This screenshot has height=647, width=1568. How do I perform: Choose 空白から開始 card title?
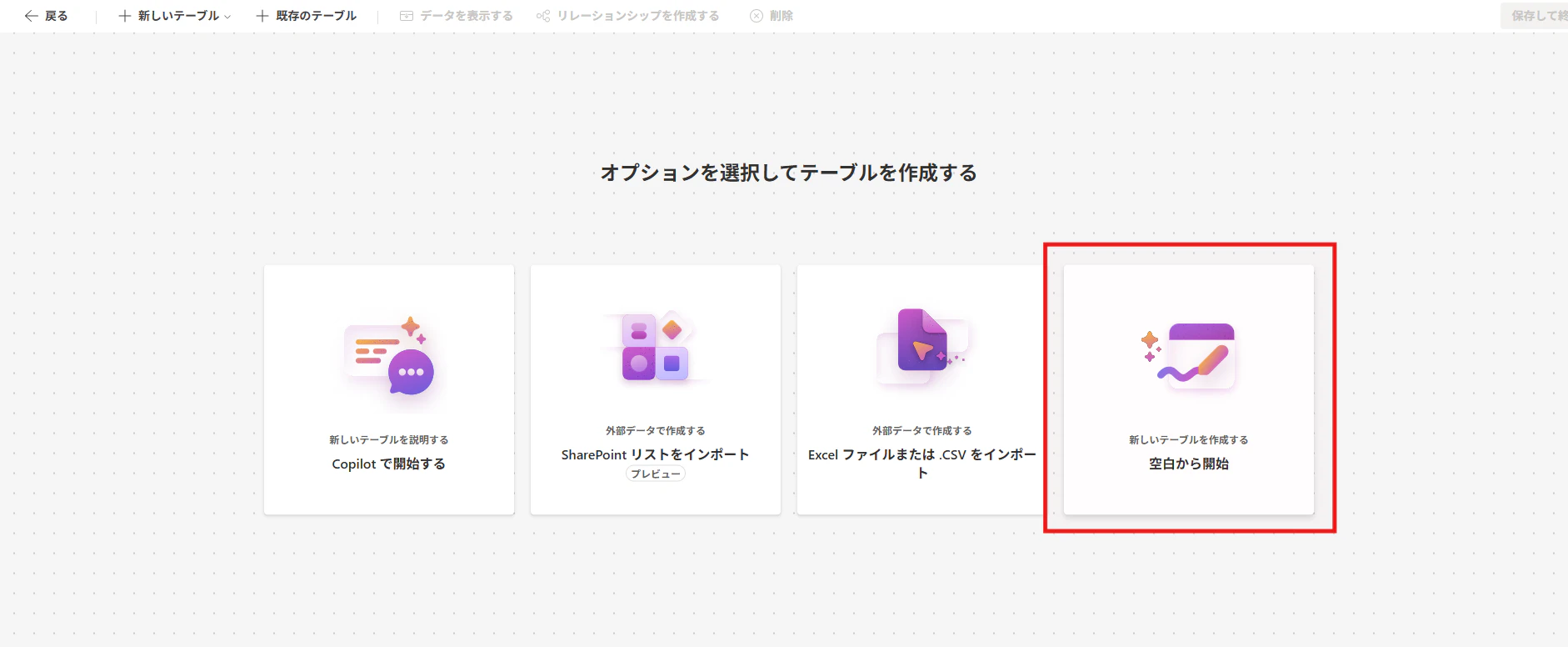(x=1189, y=464)
